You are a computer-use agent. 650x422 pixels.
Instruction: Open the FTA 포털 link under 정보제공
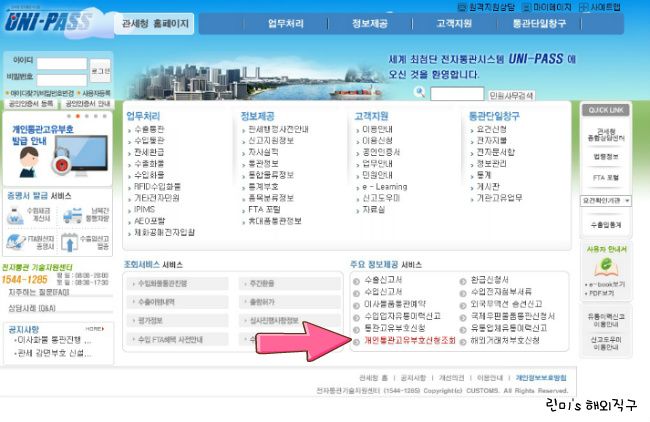[x=264, y=209]
